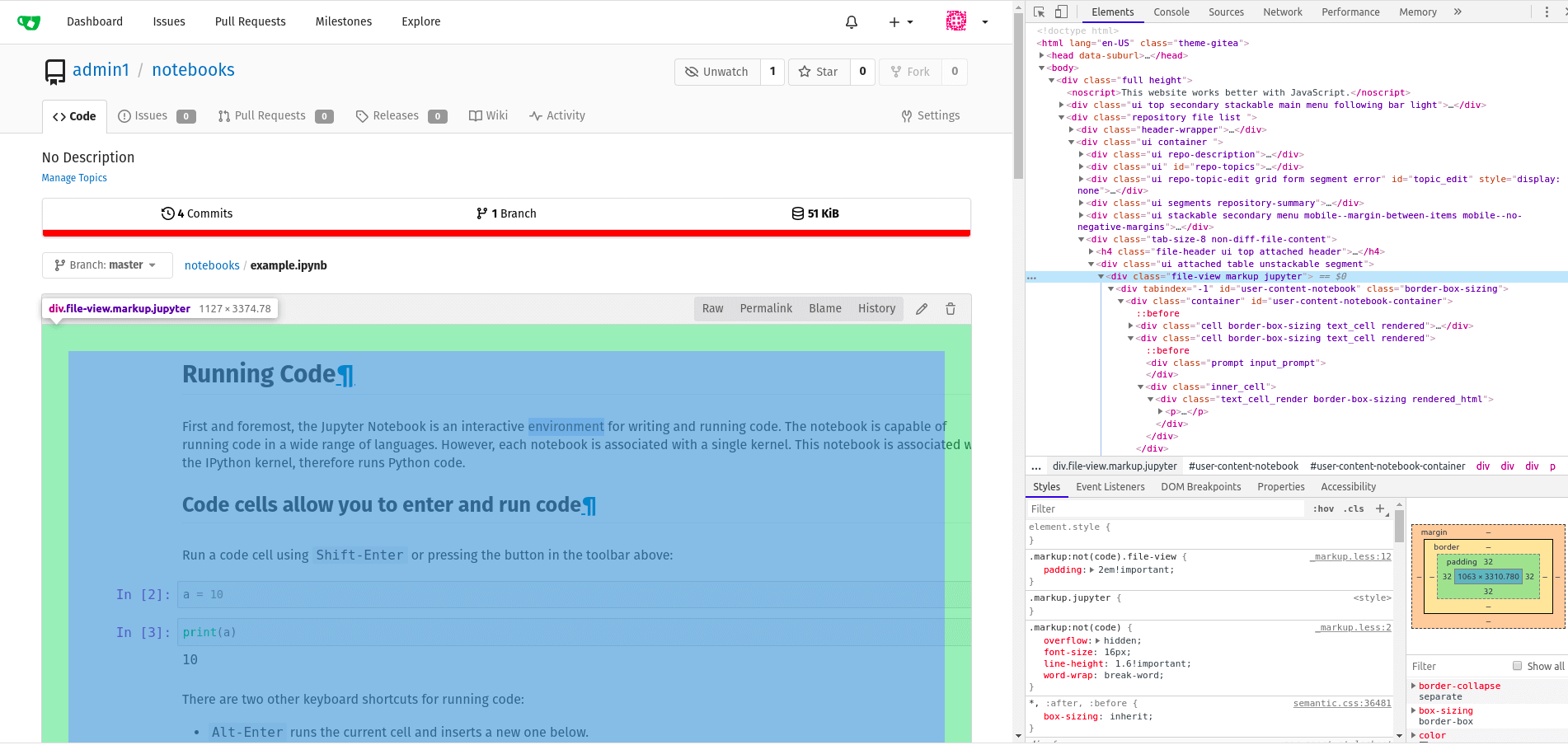Open repository Settings

click(931, 116)
